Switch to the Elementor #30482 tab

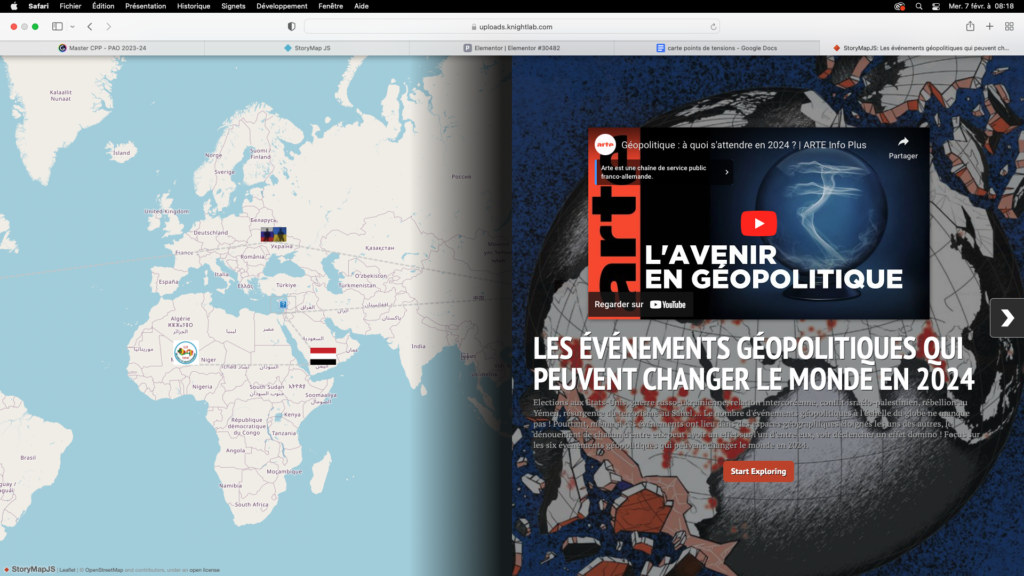pyautogui.click(x=512, y=48)
